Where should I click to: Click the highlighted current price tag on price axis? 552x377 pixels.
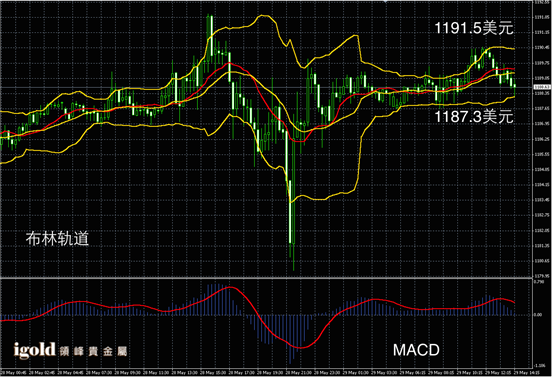[542, 87]
